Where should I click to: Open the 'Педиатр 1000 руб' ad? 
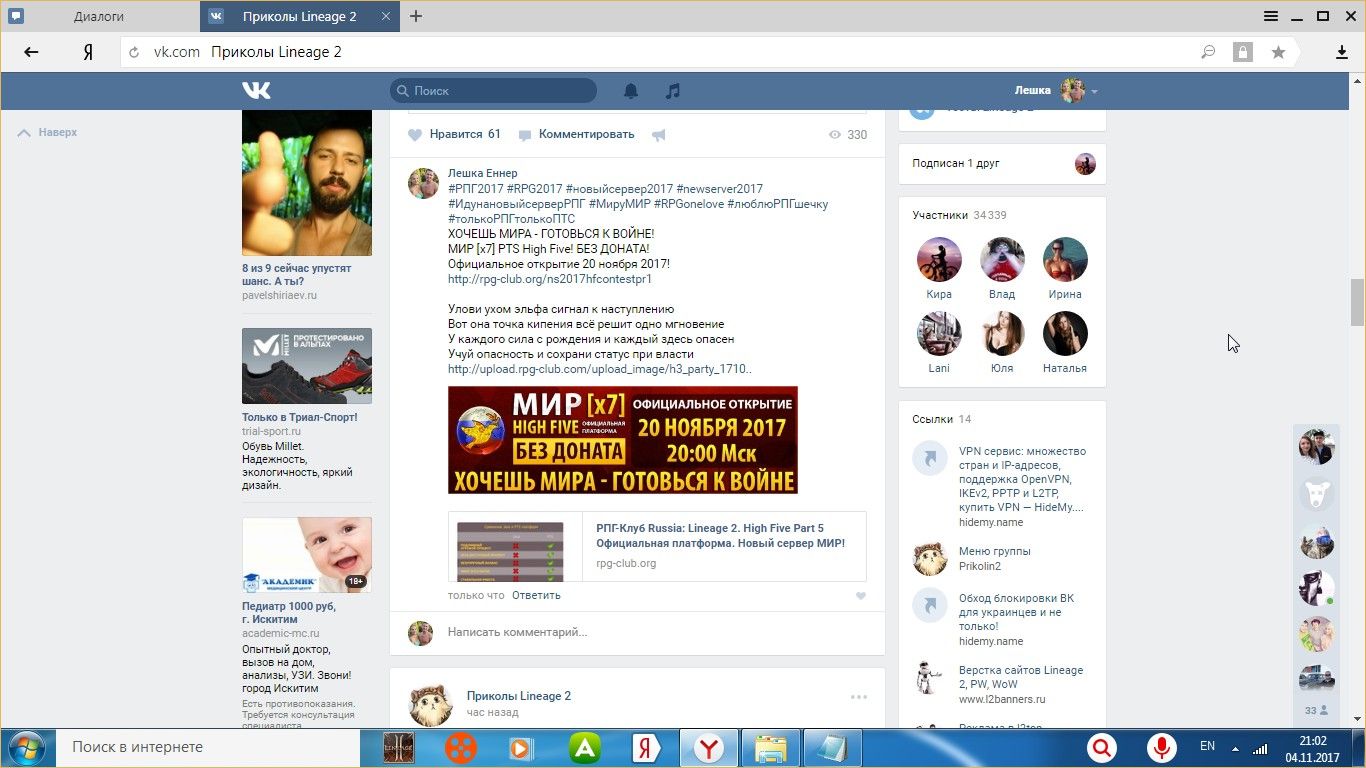tap(307, 621)
